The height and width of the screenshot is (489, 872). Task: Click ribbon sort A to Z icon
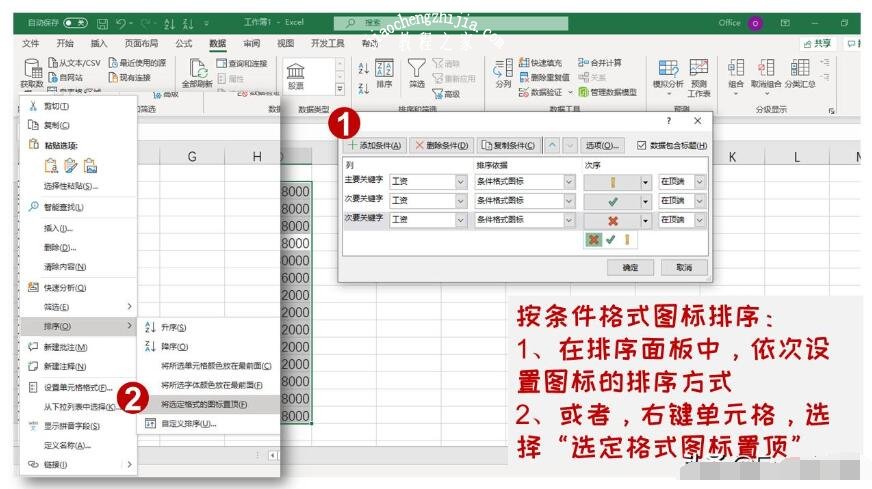tap(363, 68)
